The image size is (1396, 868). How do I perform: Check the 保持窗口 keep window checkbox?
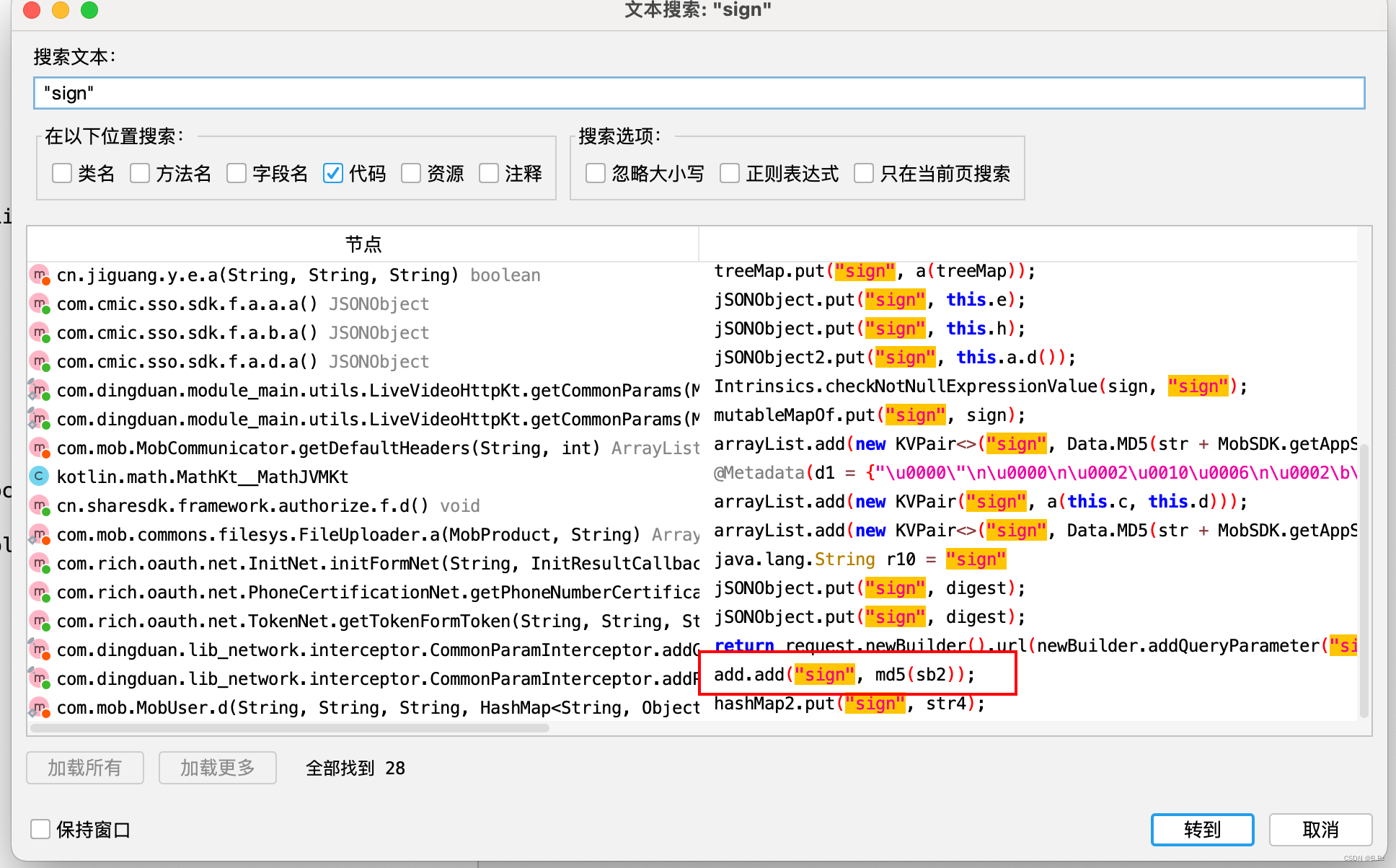tap(40, 829)
